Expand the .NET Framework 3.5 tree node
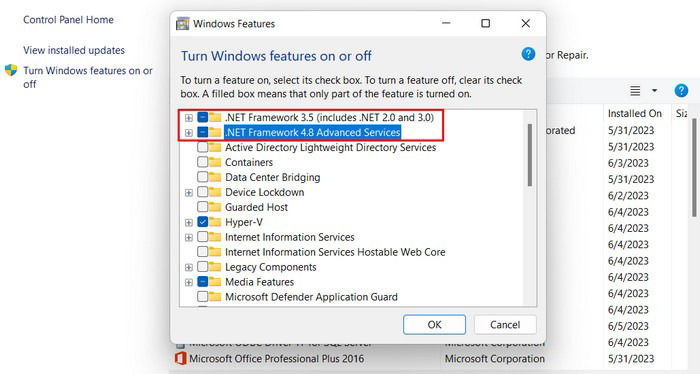Screen dimensions: 700x374 tap(188, 118)
